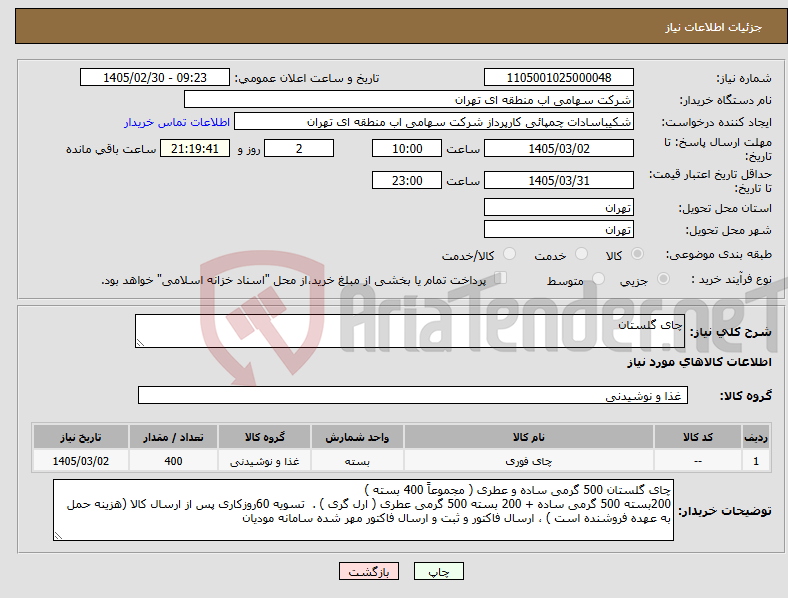Click the تاریخ نیاز column header
This screenshot has width=788, height=598.
[80, 437]
